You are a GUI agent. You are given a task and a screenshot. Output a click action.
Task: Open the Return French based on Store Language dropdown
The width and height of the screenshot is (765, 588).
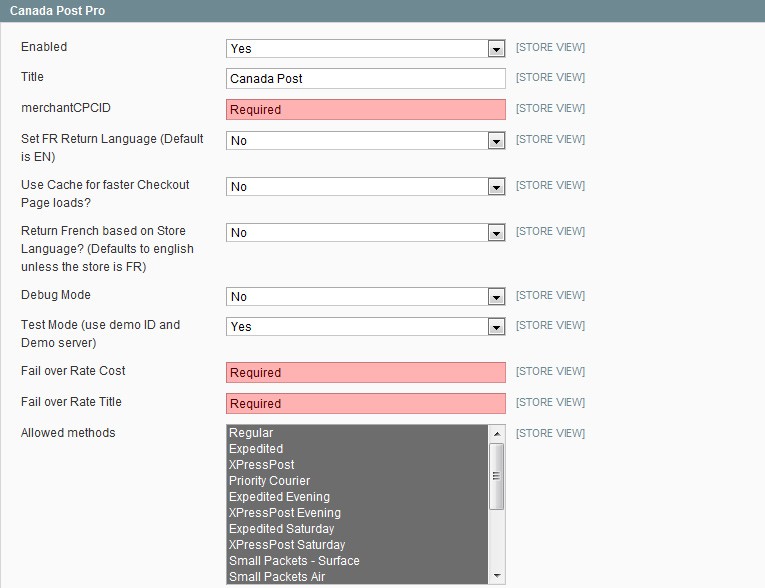[365, 232]
